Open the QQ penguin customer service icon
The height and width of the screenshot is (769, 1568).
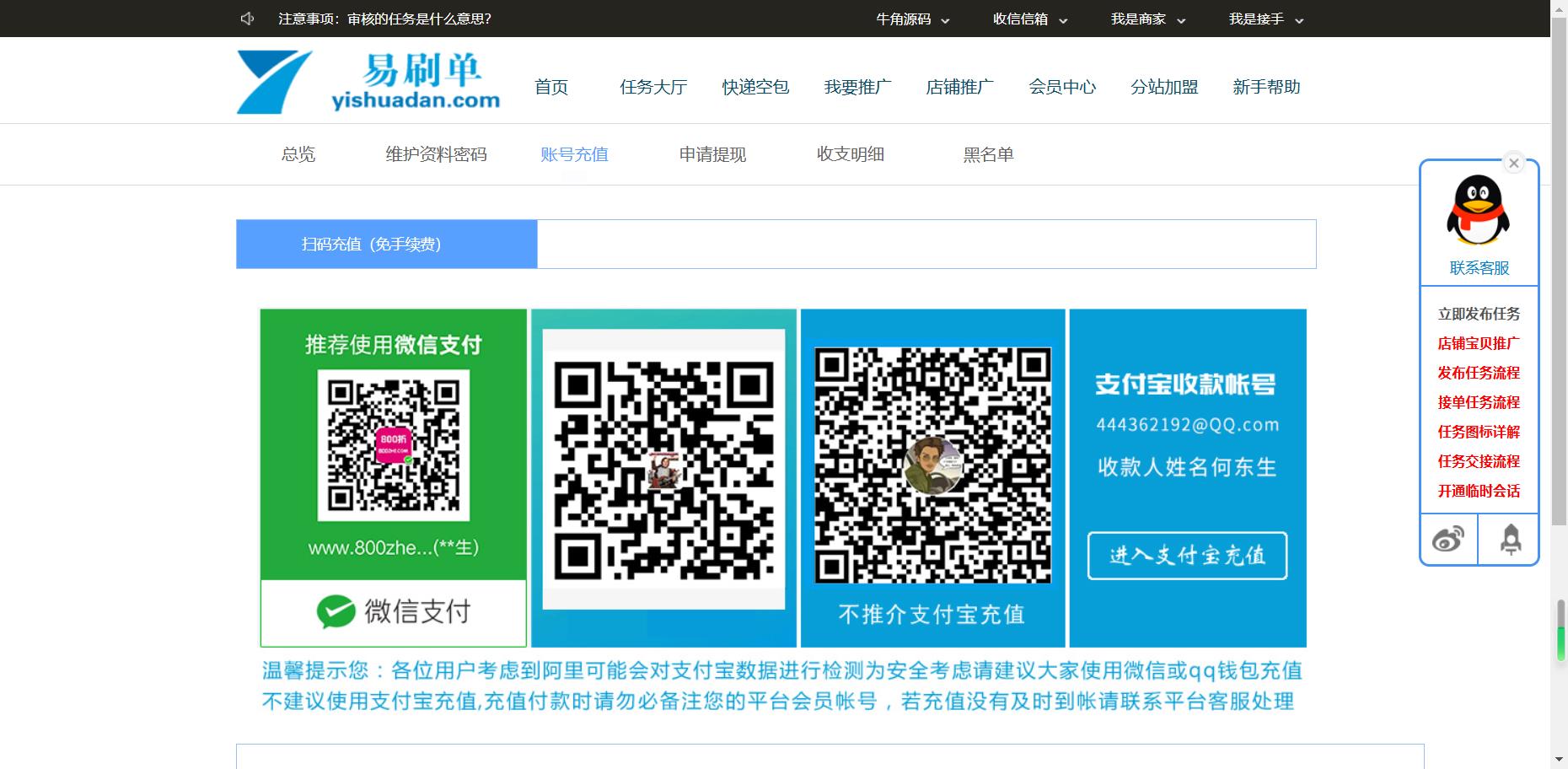[1478, 211]
